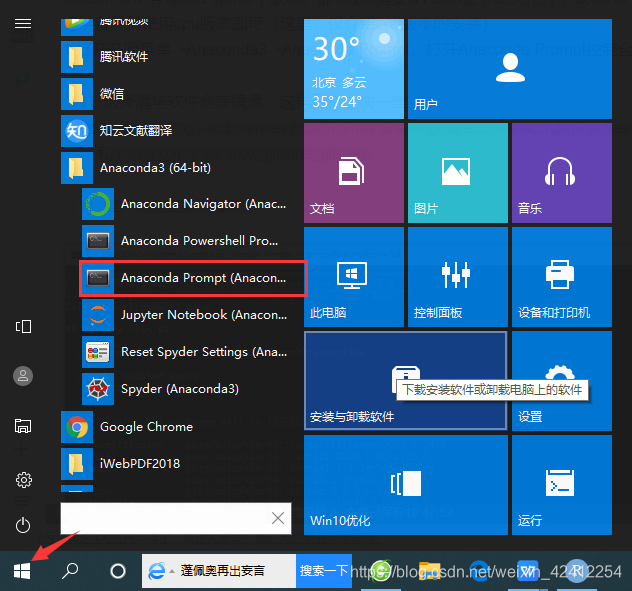Open the 图片 tile
632x591 pixels.
pyautogui.click(x=458, y=173)
